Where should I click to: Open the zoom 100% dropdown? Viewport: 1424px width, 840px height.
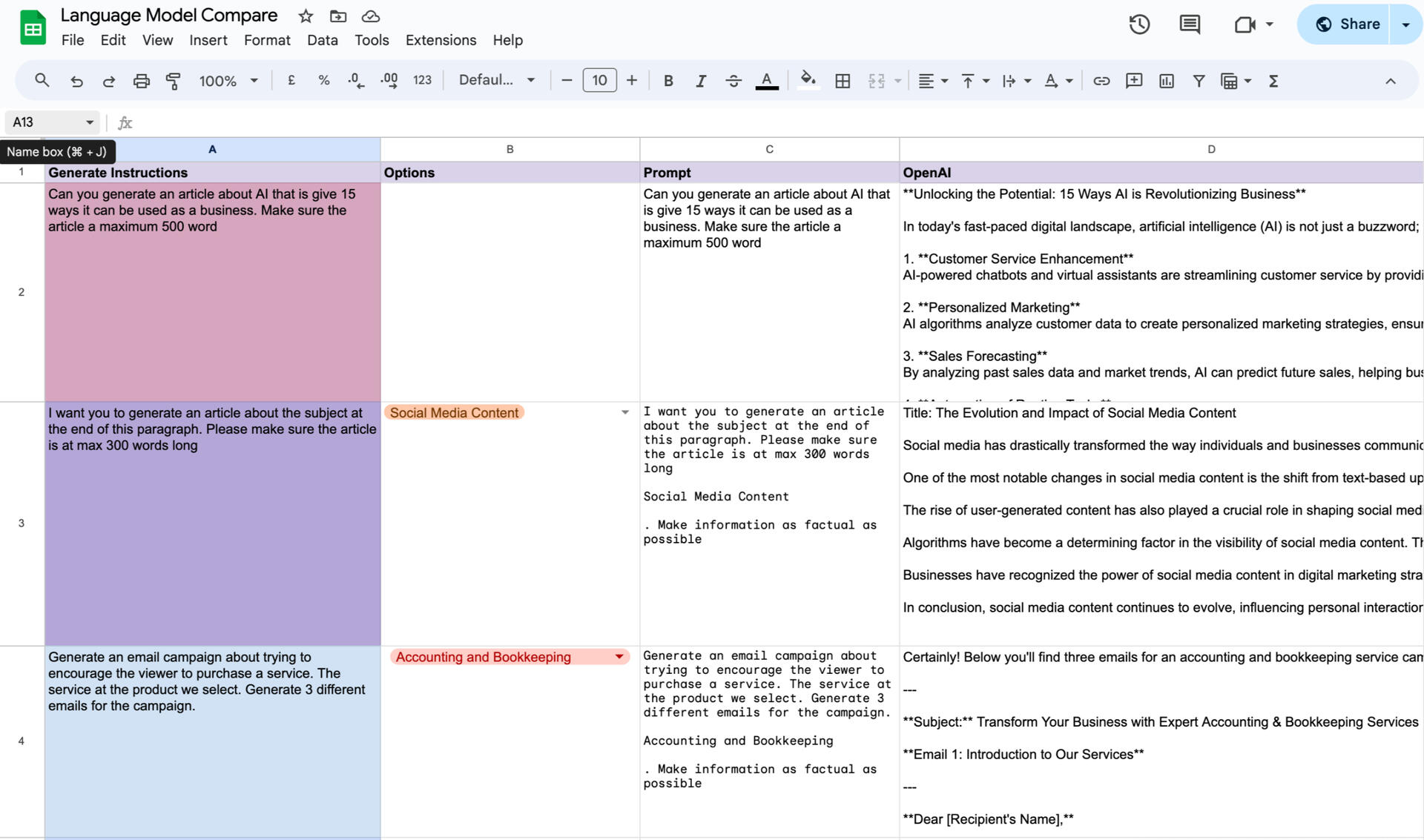[x=228, y=81]
